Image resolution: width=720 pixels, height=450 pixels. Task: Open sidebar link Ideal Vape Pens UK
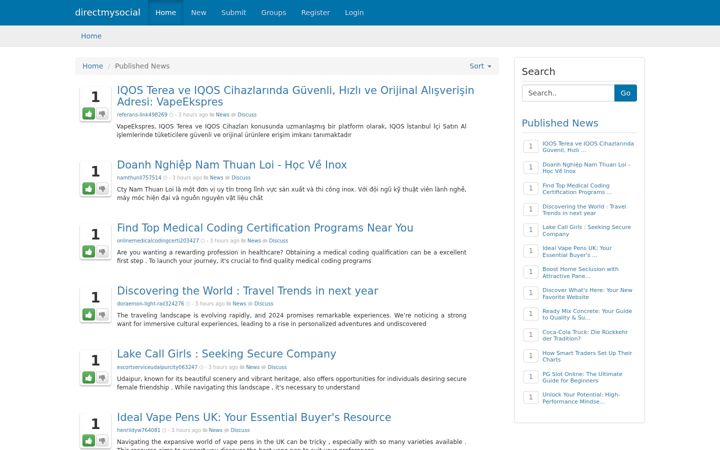tap(577, 252)
